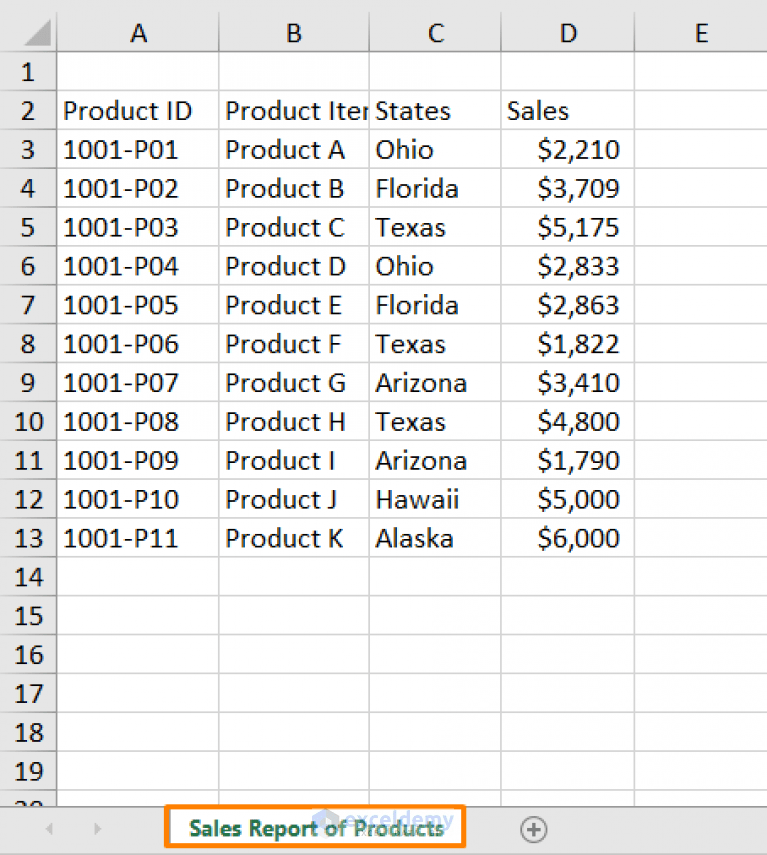Select column header E
The height and width of the screenshot is (855, 767).
pyautogui.click(x=700, y=32)
